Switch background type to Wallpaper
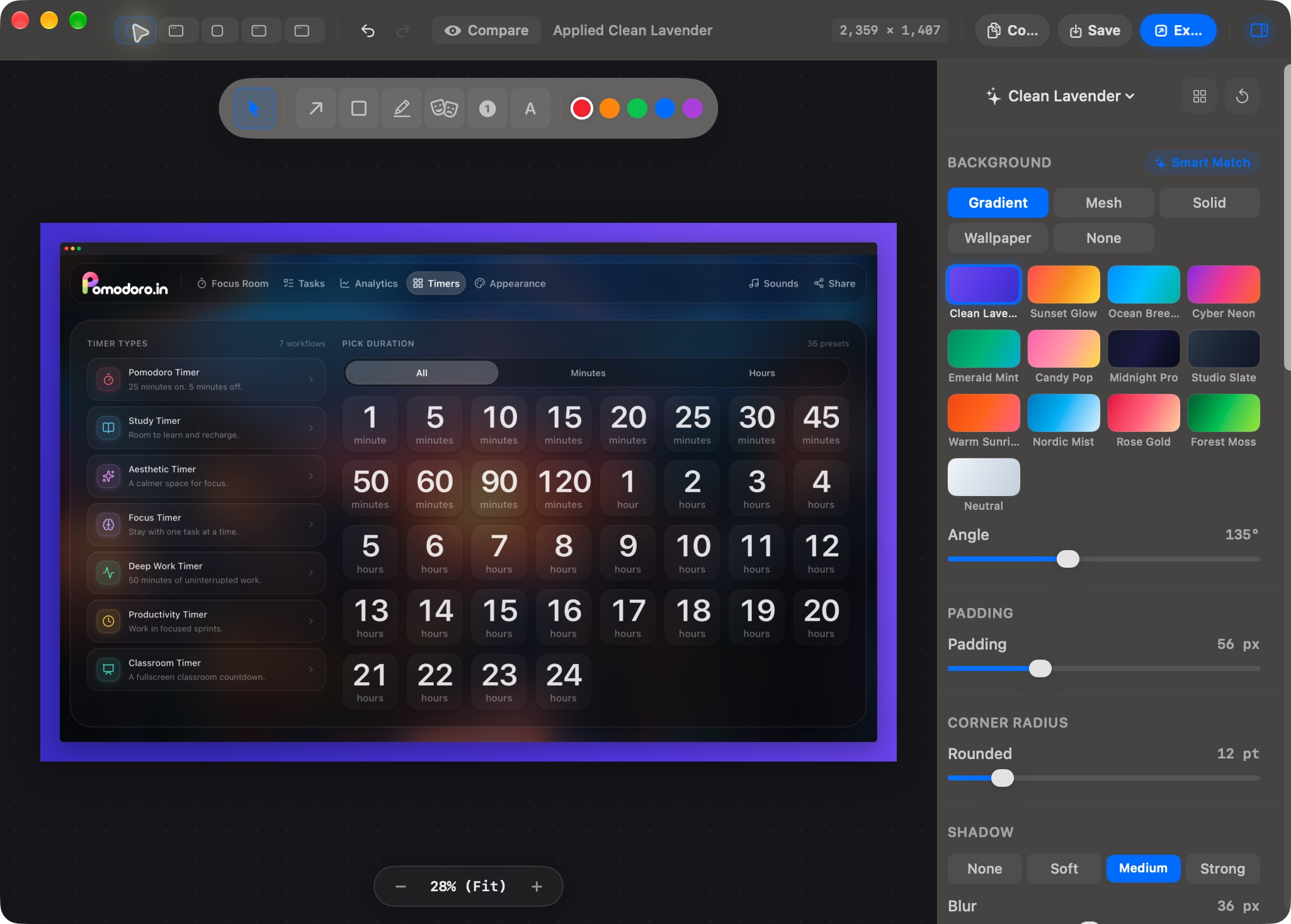 pyautogui.click(x=998, y=238)
